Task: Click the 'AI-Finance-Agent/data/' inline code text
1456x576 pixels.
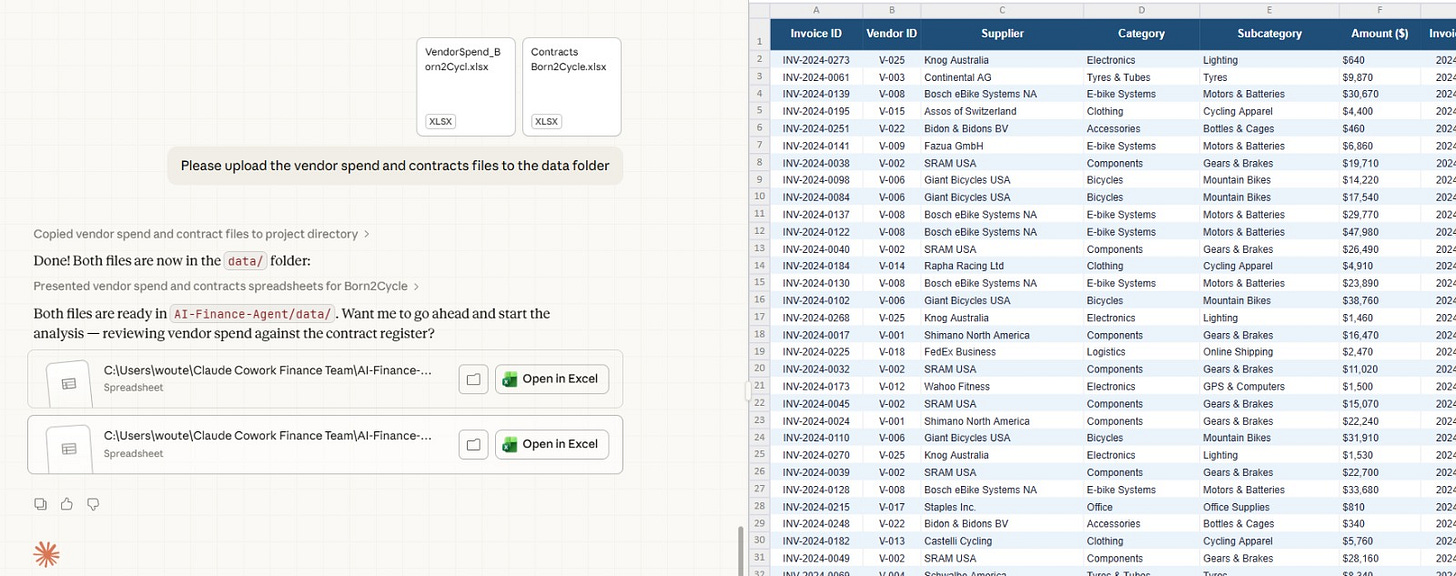Action: pyautogui.click(x=252, y=313)
